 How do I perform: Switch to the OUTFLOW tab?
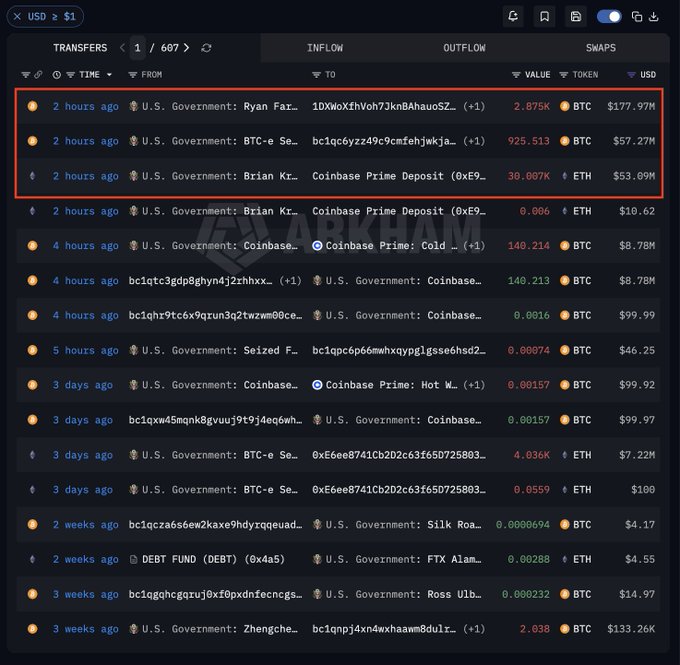[464, 48]
